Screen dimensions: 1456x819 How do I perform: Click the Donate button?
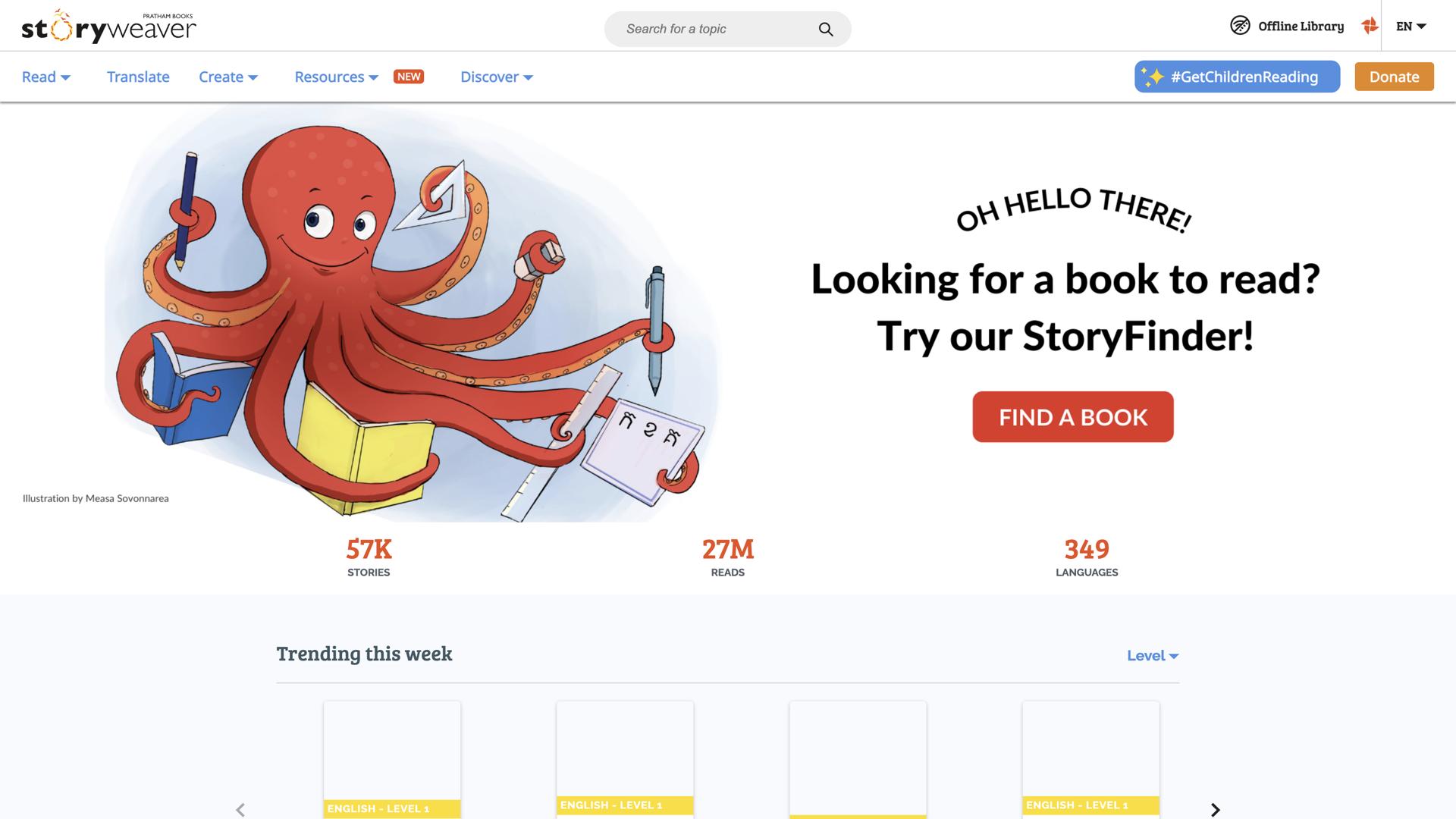pos(1394,76)
